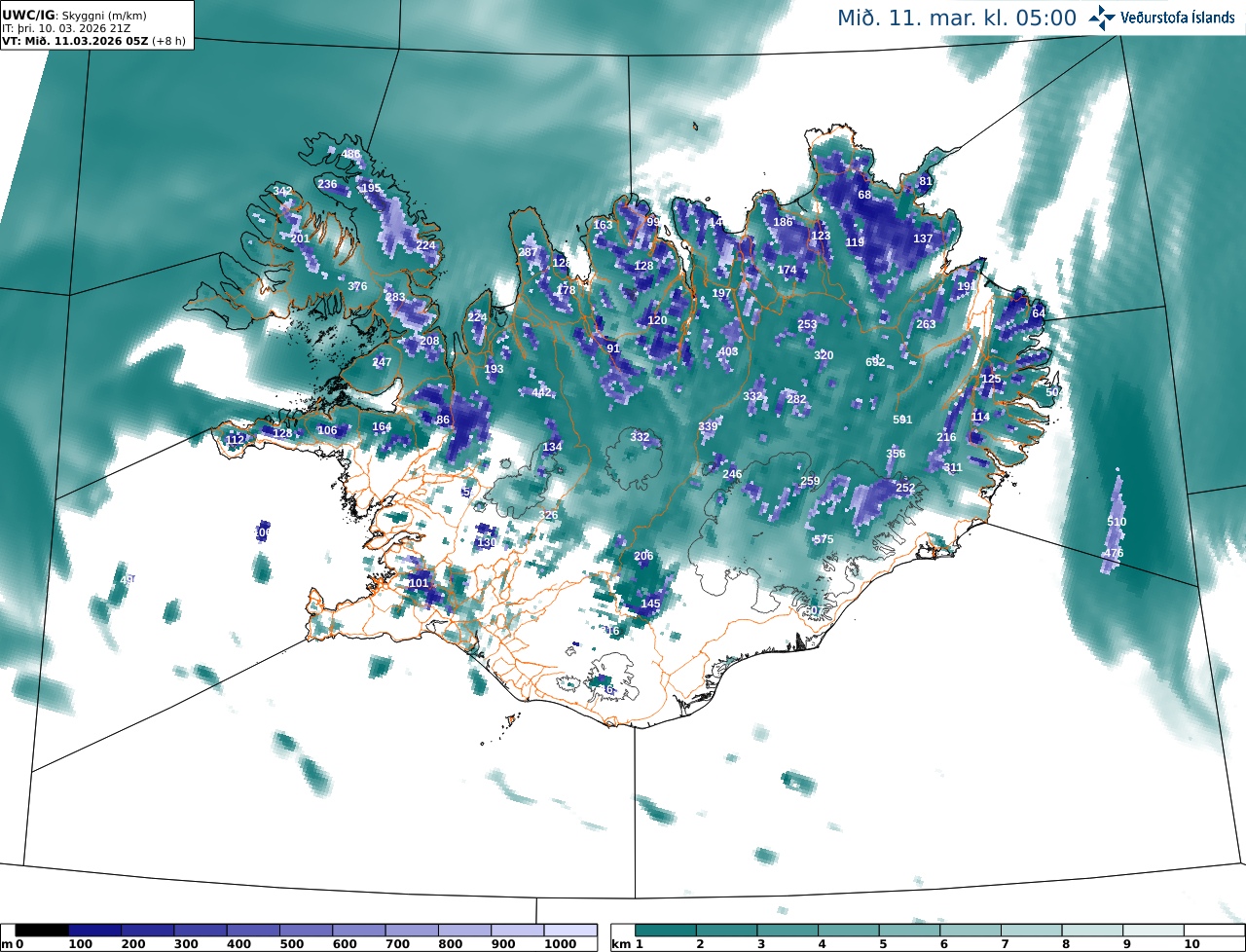The image size is (1246, 952).
Task: Click the 476 offshore visibility value
Action: tap(1113, 553)
